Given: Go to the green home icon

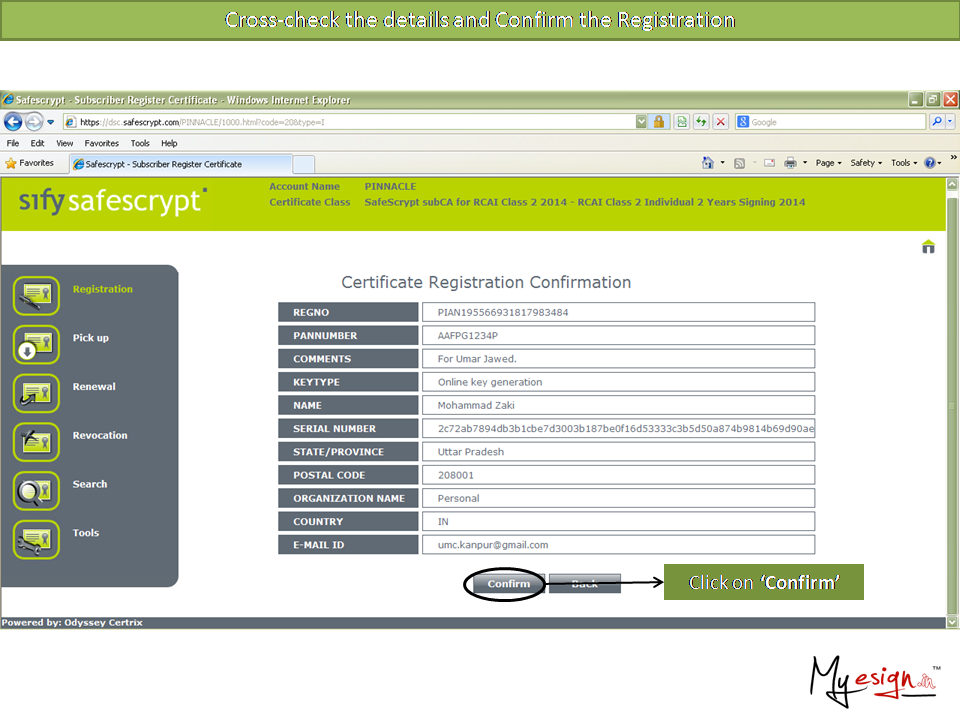Looking at the screenshot, I should click(928, 247).
